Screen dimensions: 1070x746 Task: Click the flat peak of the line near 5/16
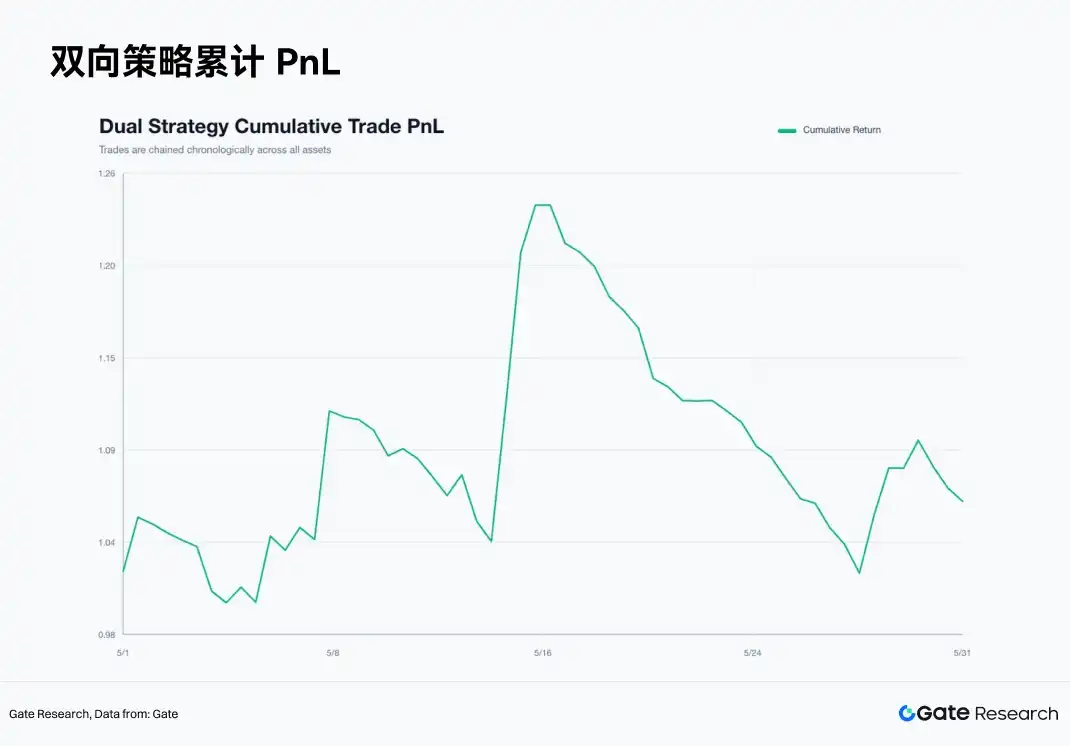543,205
